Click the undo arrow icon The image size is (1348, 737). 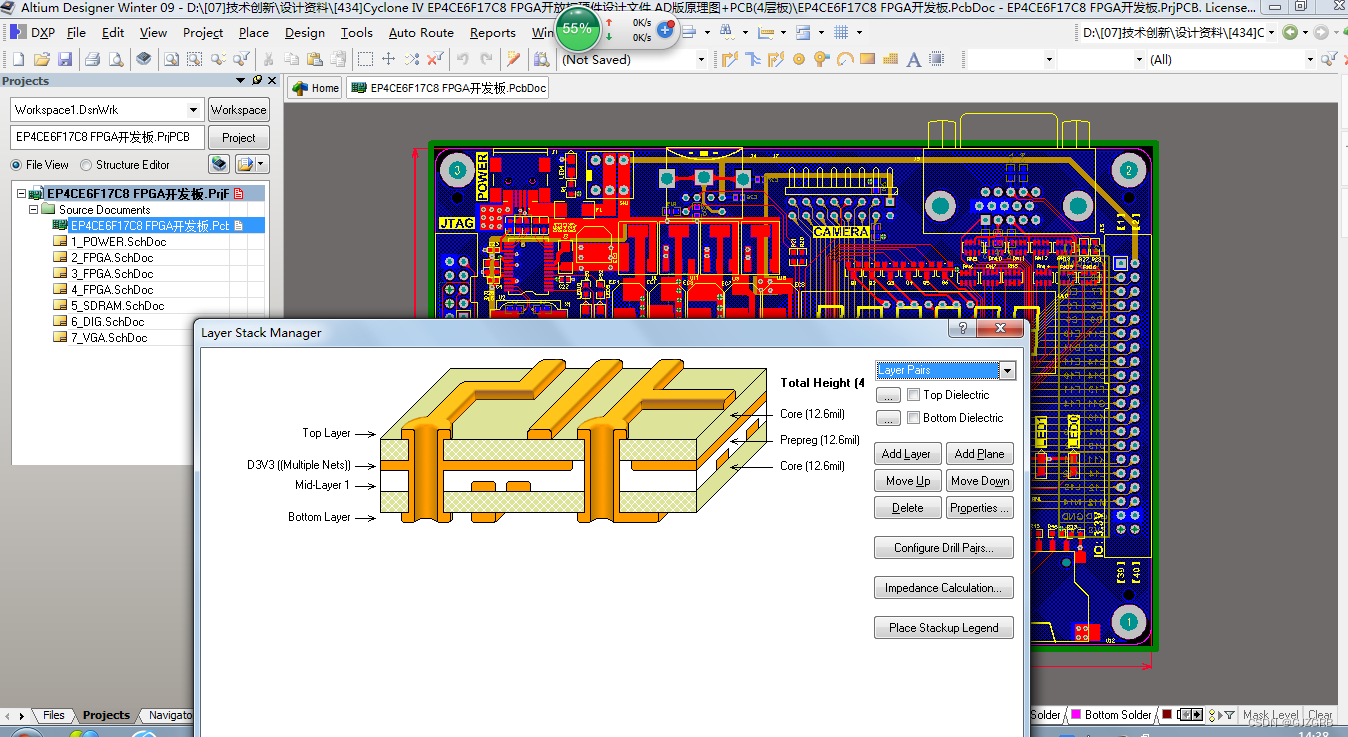tap(462, 60)
